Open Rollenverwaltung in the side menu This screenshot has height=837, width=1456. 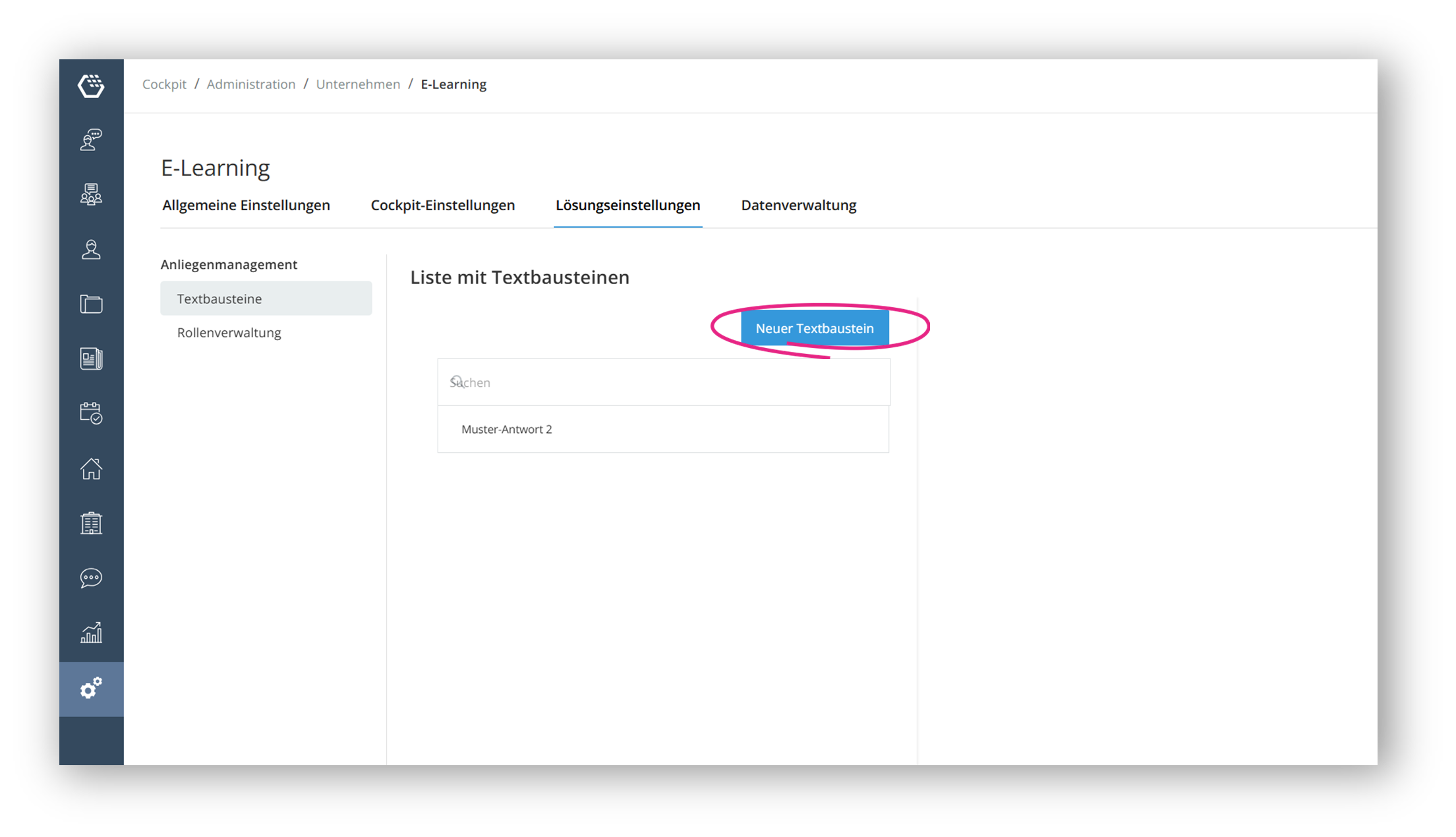(x=229, y=332)
